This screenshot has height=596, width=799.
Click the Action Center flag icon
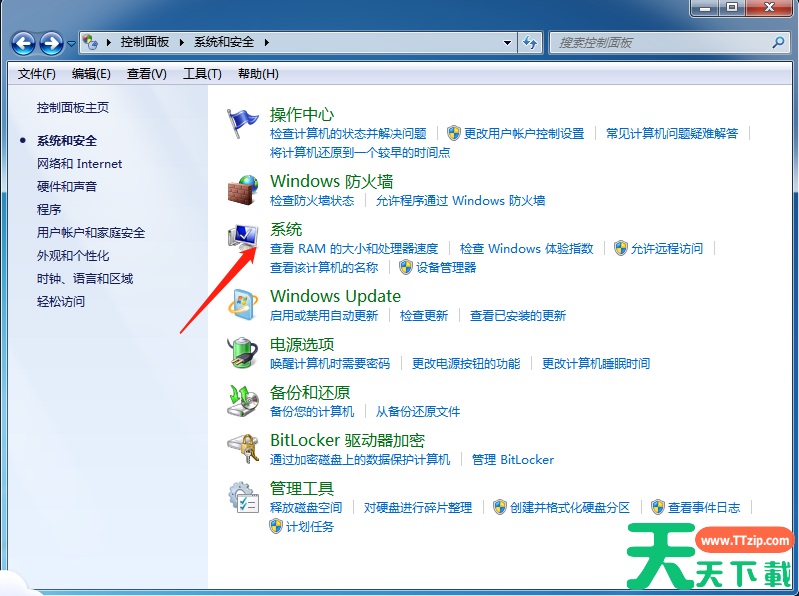(243, 124)
